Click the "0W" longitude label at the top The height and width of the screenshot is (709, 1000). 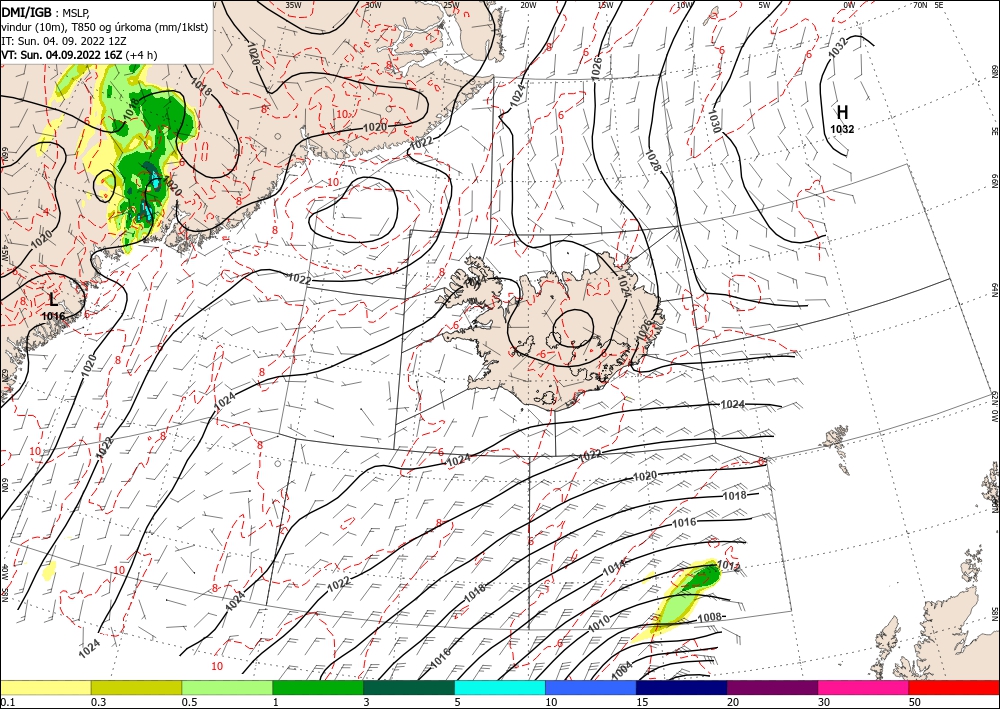849,5
